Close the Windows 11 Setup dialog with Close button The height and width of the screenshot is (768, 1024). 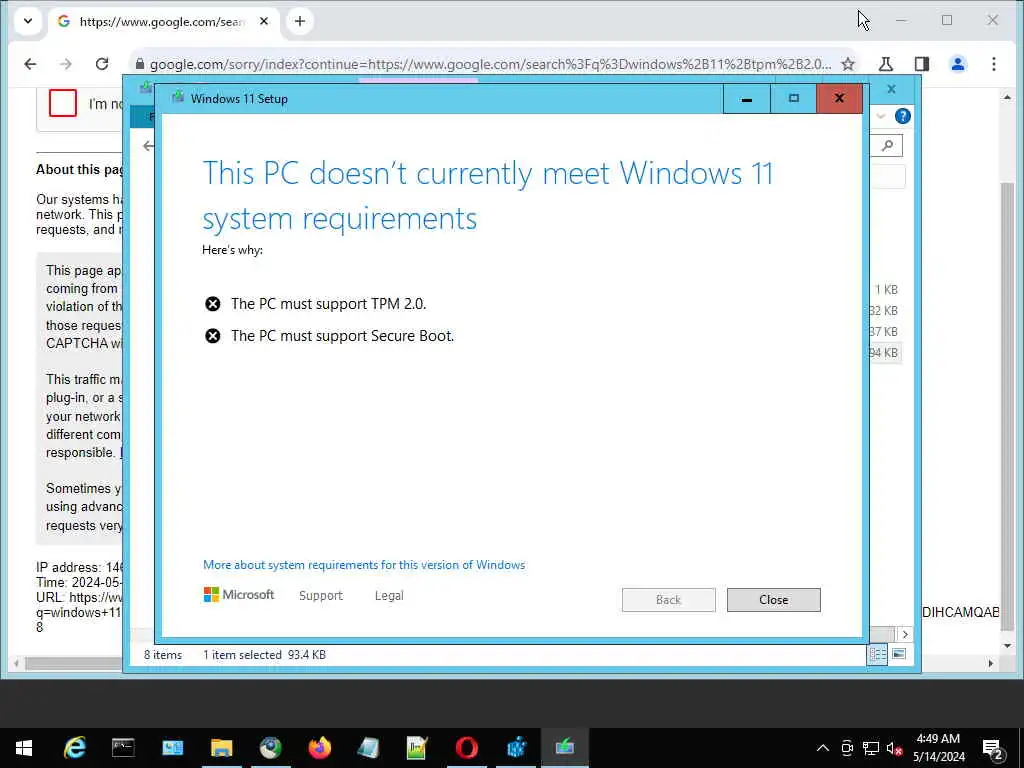(773, 600)
